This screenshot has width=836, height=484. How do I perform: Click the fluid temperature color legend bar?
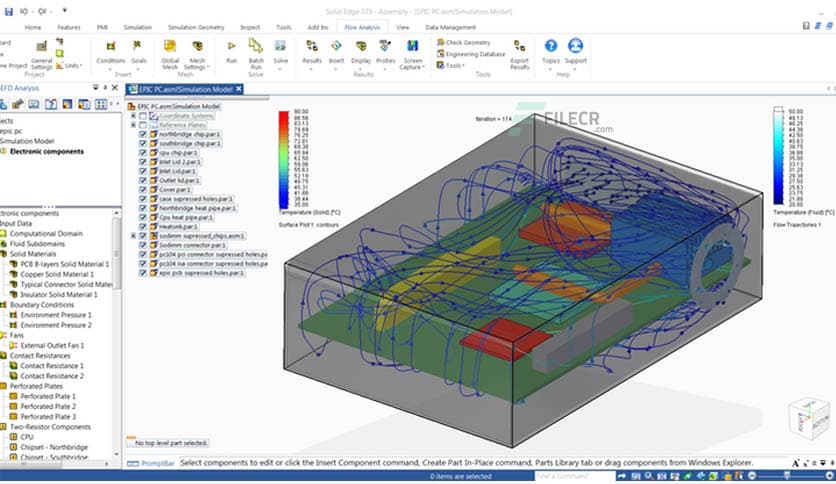(778, 156)
